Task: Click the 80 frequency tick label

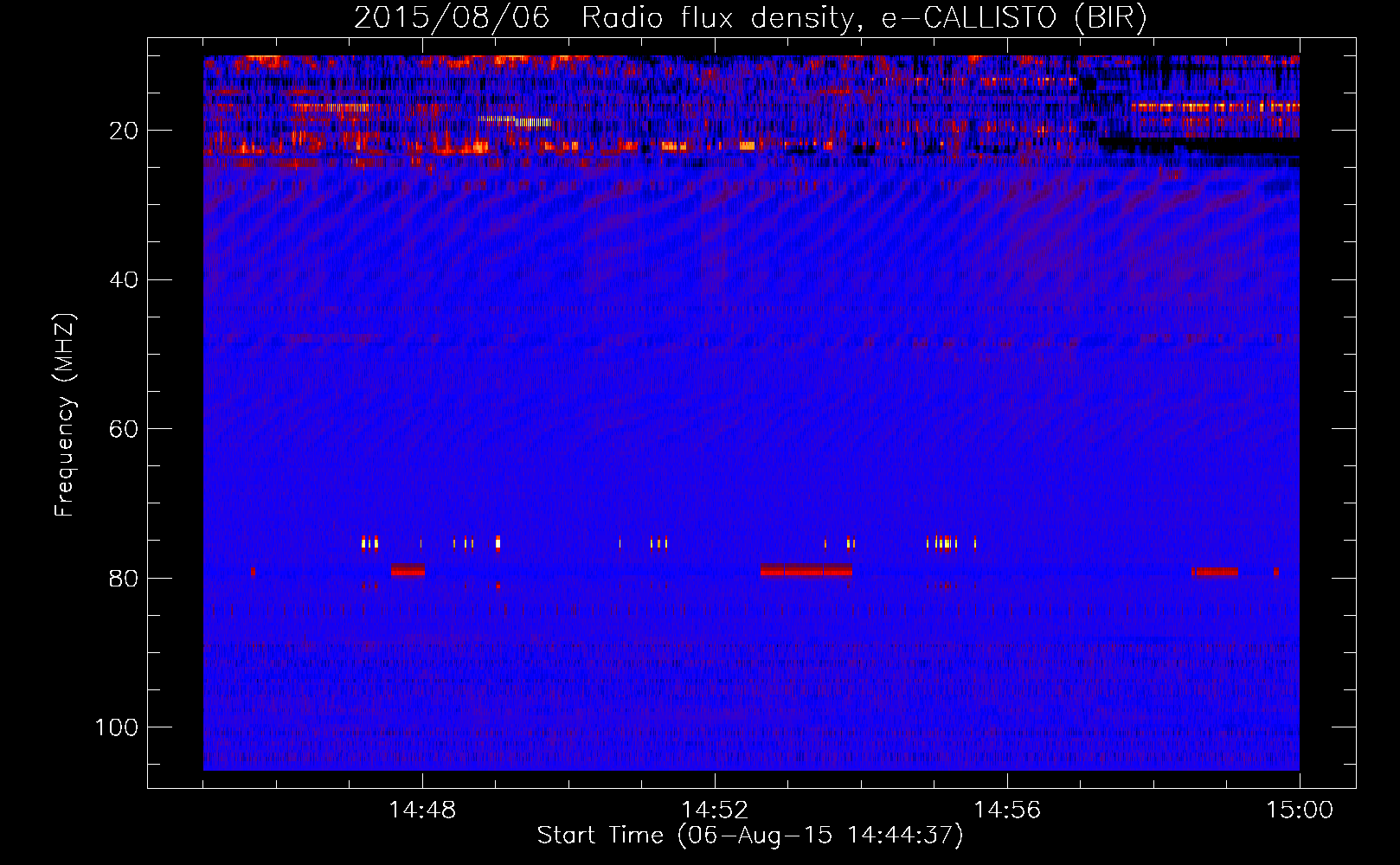Action: pos(124,579)
